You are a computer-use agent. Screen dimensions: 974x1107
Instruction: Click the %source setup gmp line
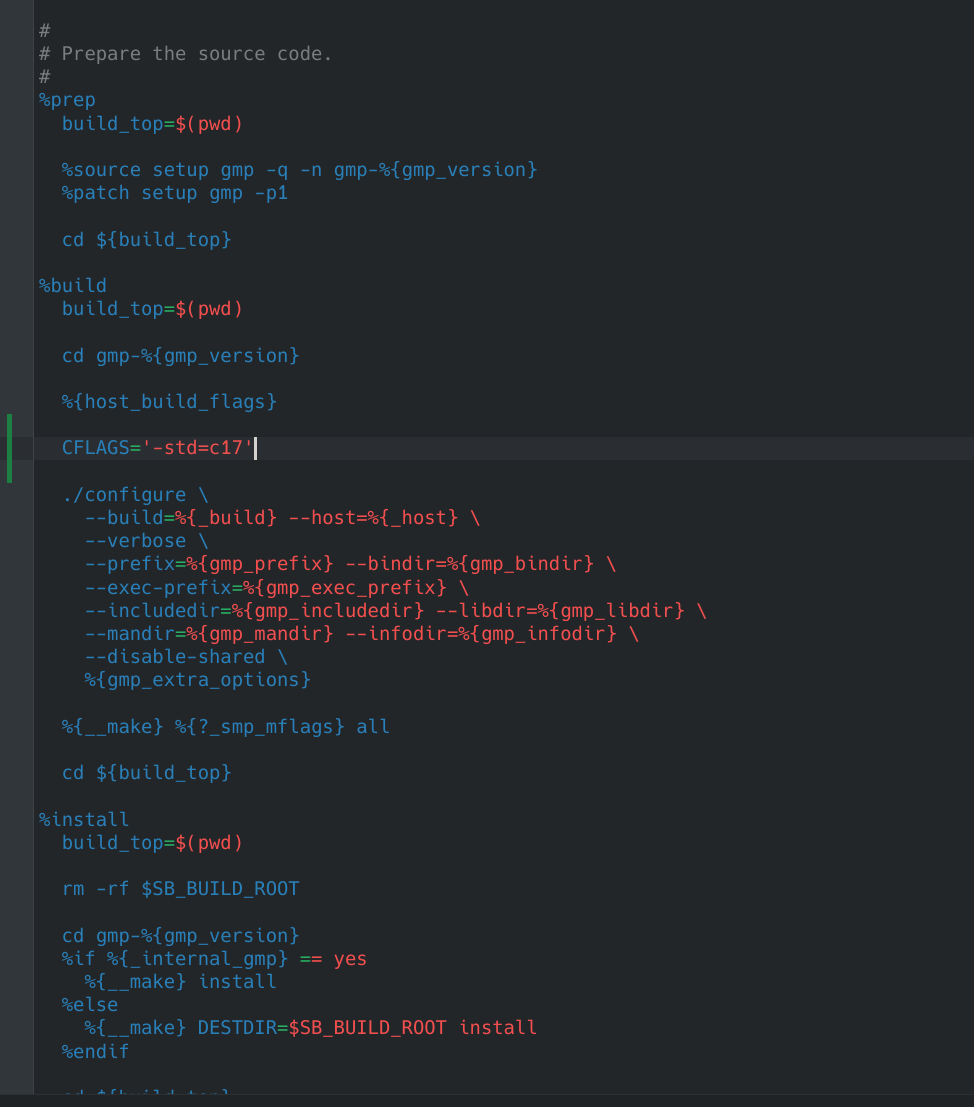point(299,170)
